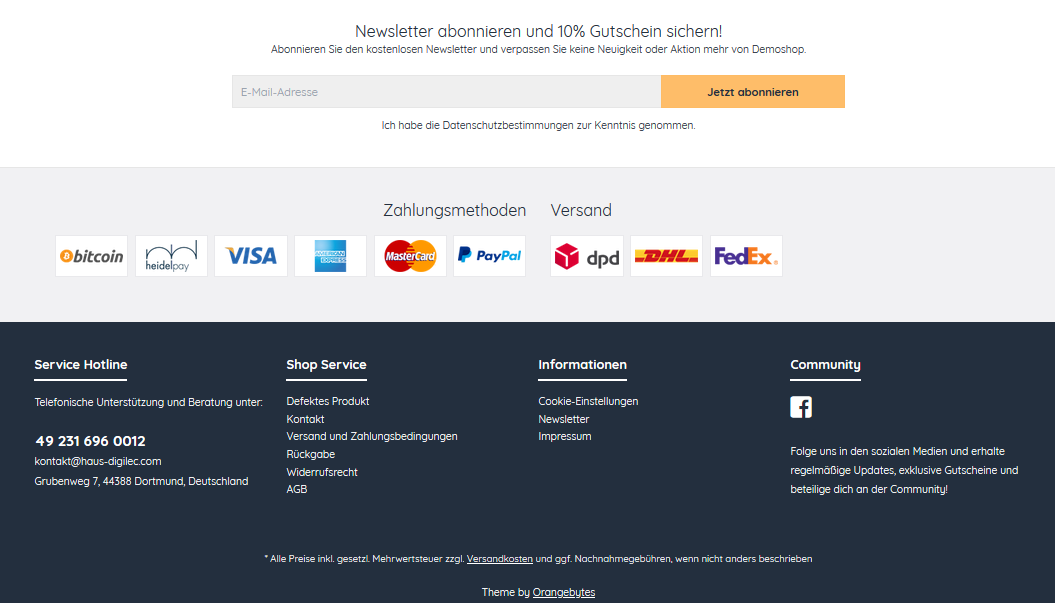
Task: Click the FedEx shipping logo
Action: coord(746,256)
